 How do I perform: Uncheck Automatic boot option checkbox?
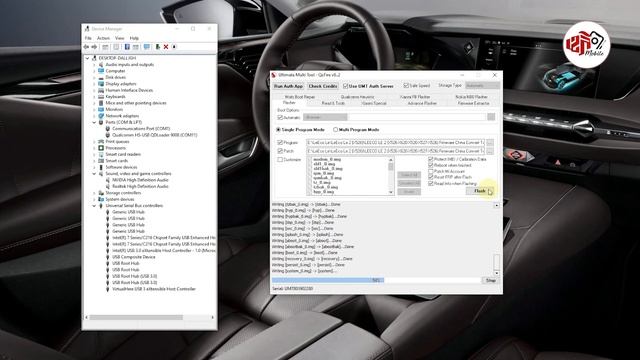tap(280, 118)
